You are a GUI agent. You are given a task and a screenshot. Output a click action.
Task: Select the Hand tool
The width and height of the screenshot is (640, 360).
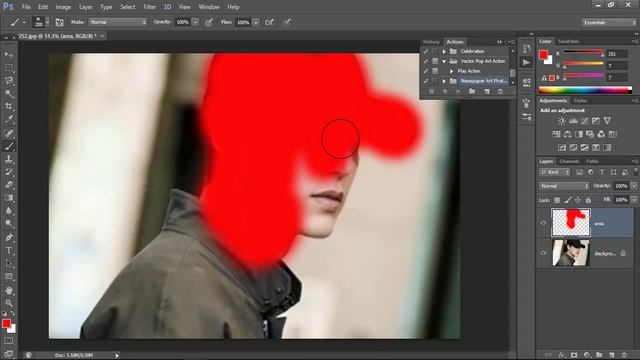[x=9, y=290]
